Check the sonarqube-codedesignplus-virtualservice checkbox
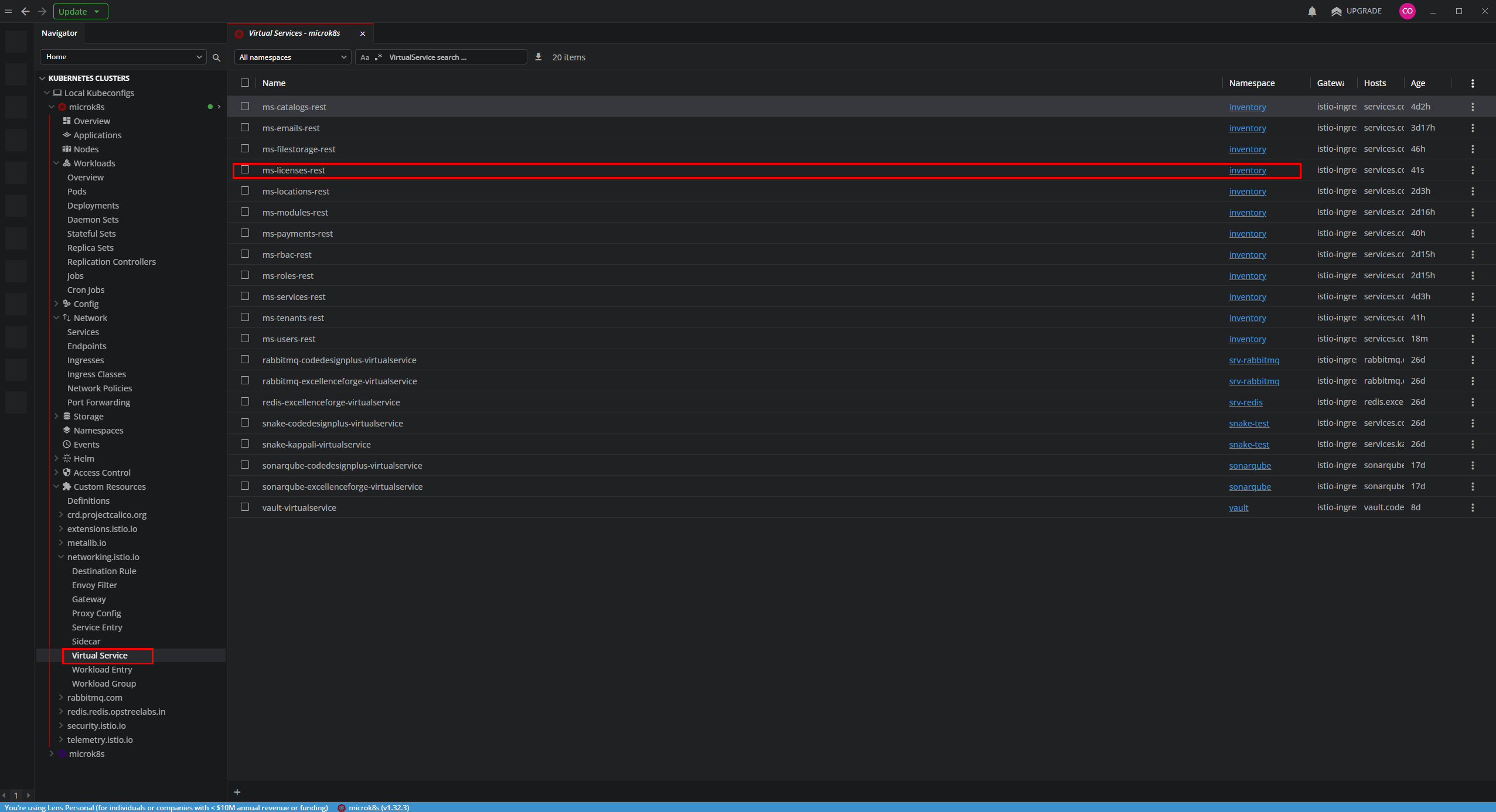This screenshot has height=812, width=1496. [x=245, y=465]
